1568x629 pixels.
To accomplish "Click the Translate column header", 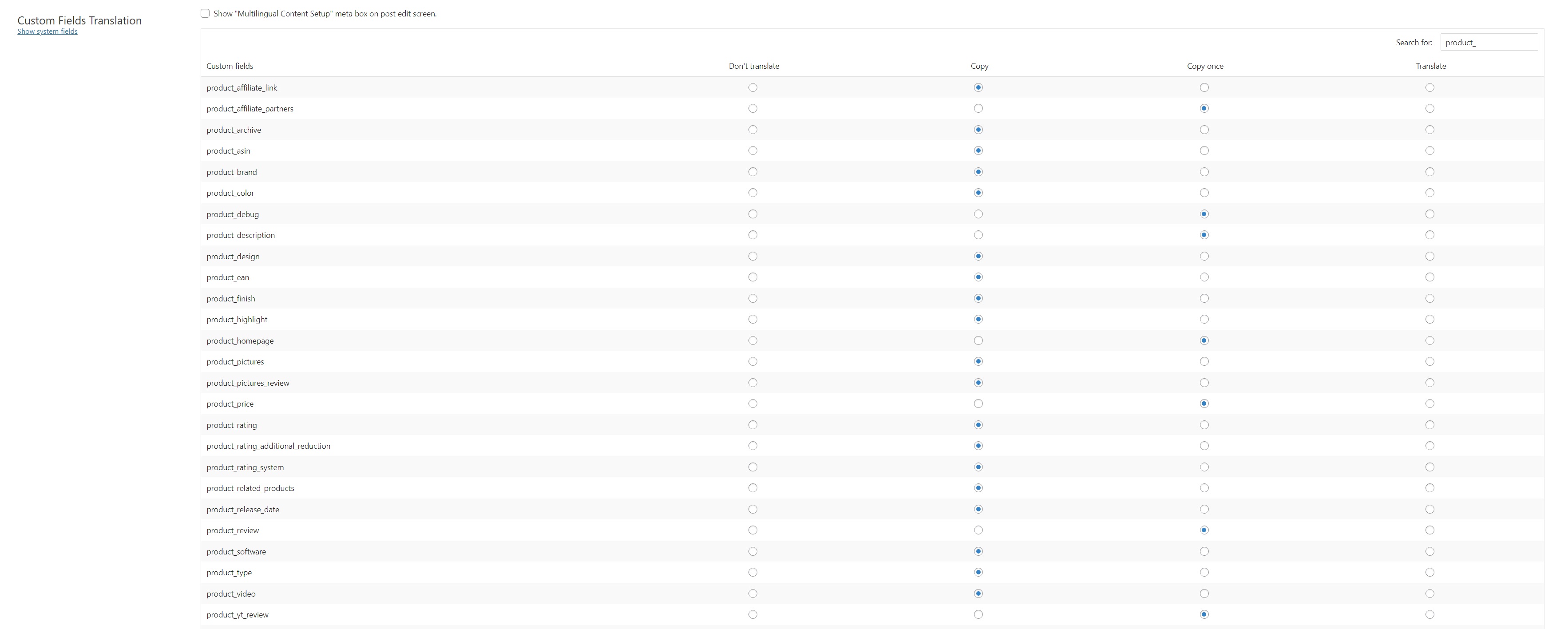I will tap(1431, 66).
